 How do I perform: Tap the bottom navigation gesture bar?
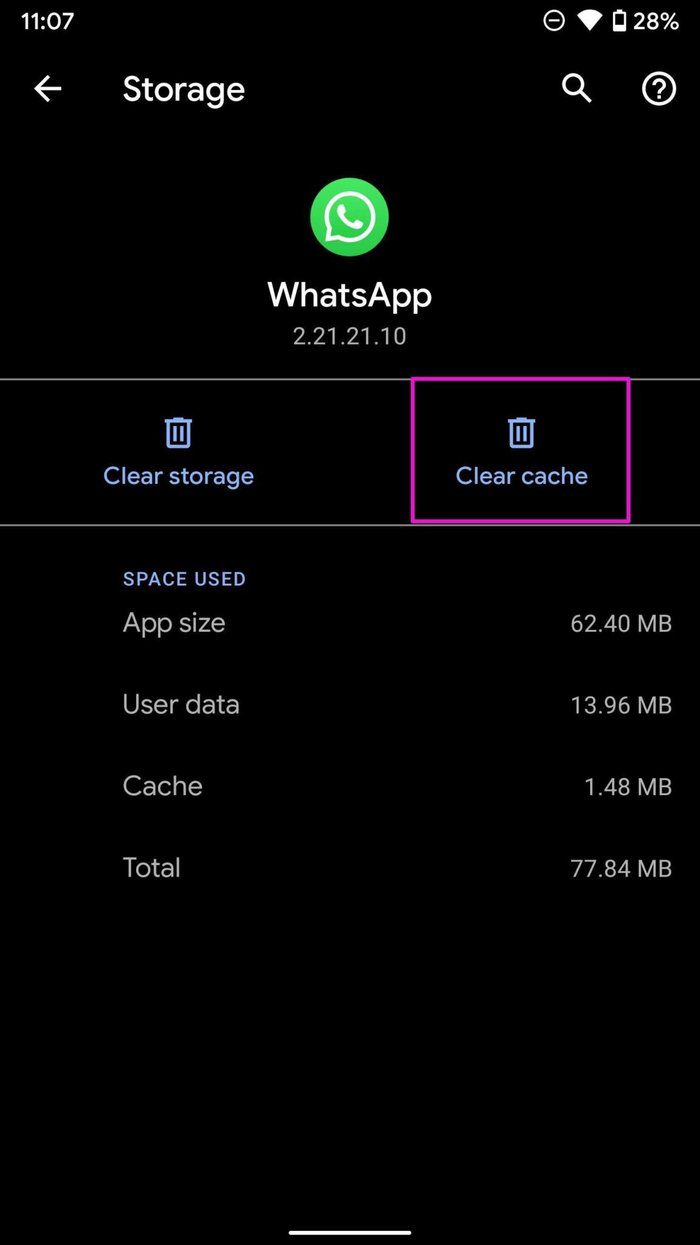(x=350, y=1232)
